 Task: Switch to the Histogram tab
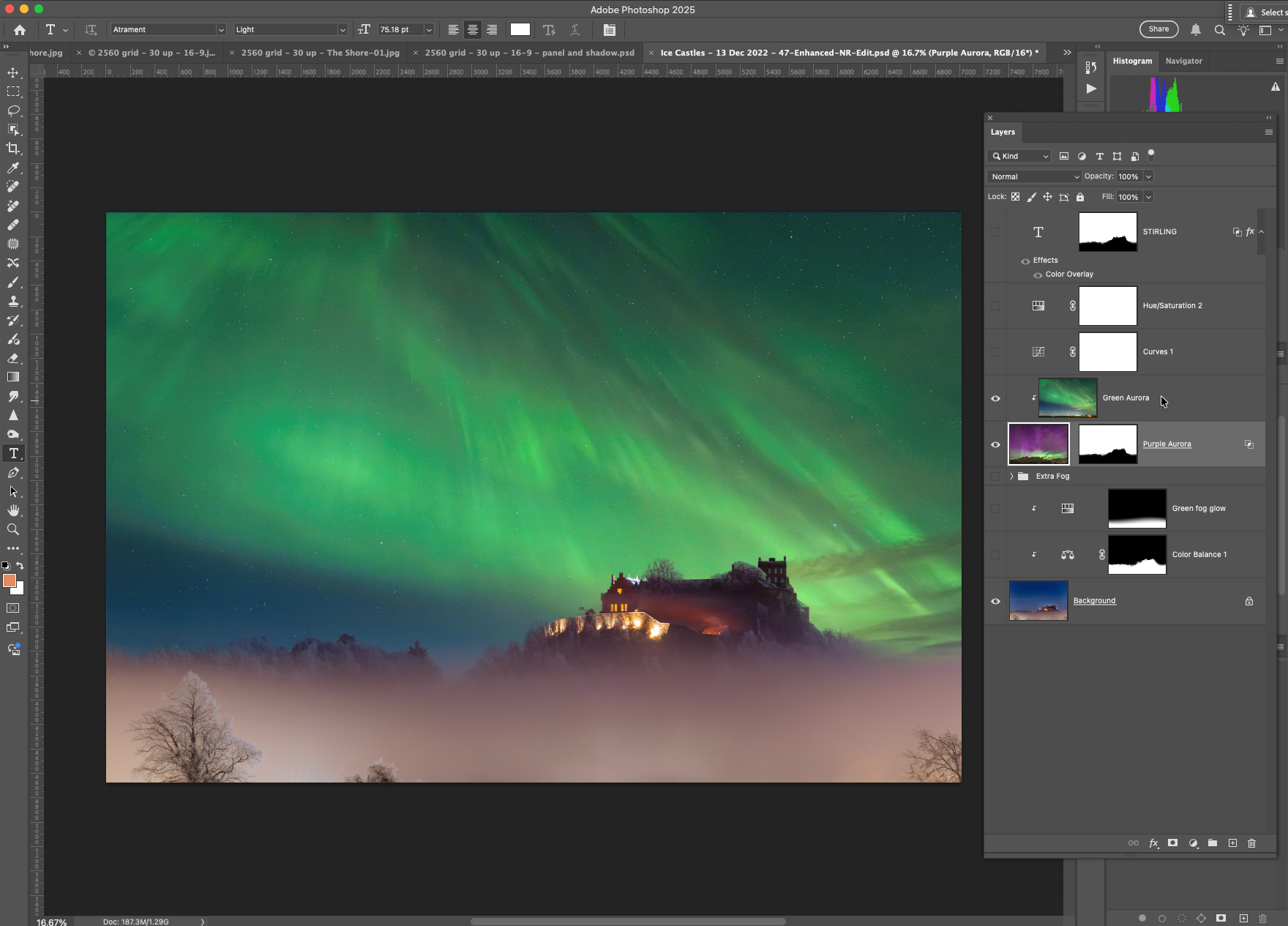1132,61
